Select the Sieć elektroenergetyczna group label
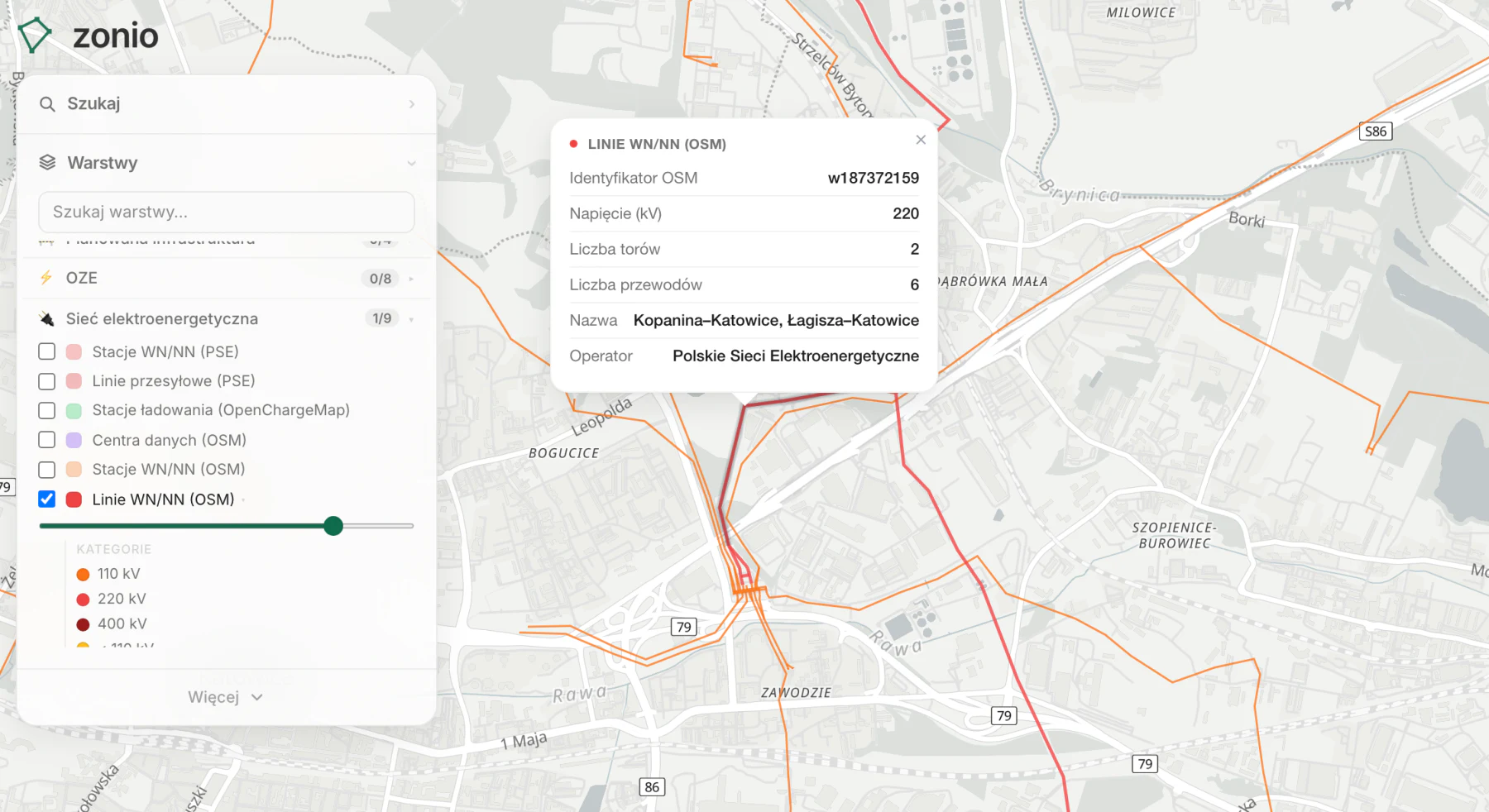Viewport: 1489px width, 812px height. pyautogui.click(x=162, y=318)
